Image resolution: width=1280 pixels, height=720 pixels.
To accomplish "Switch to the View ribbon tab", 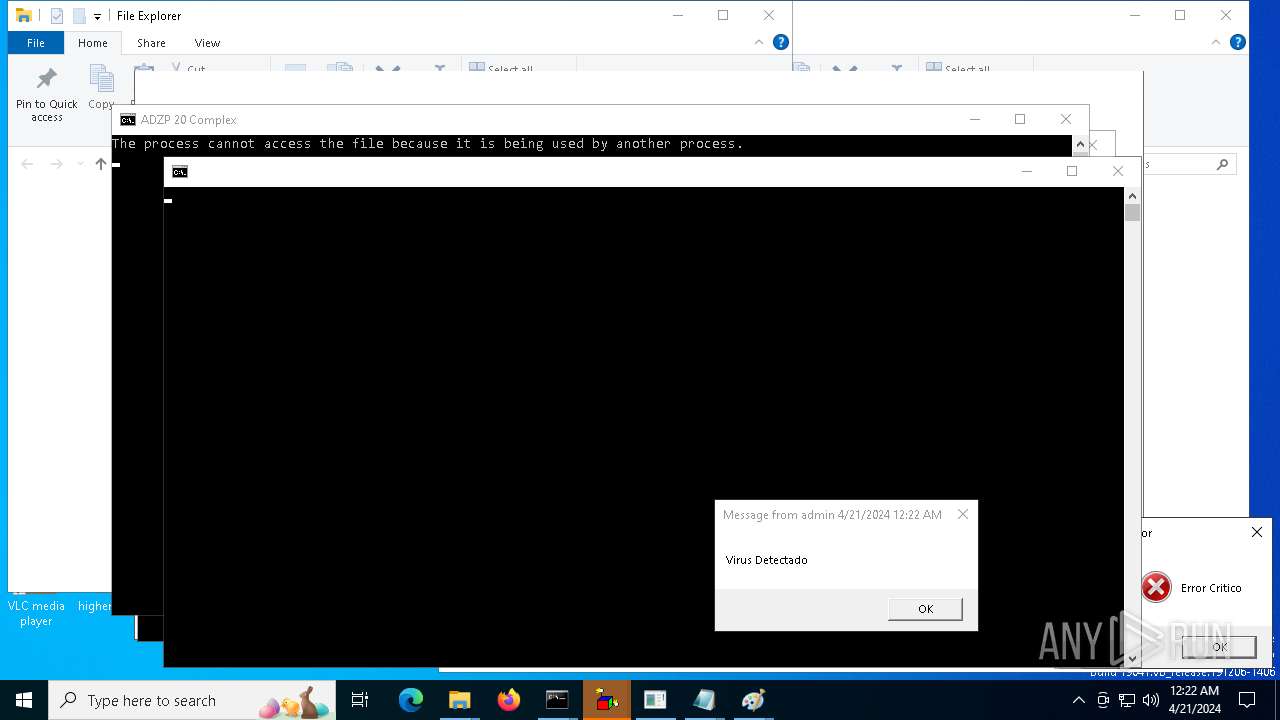I will coord(207,43).
